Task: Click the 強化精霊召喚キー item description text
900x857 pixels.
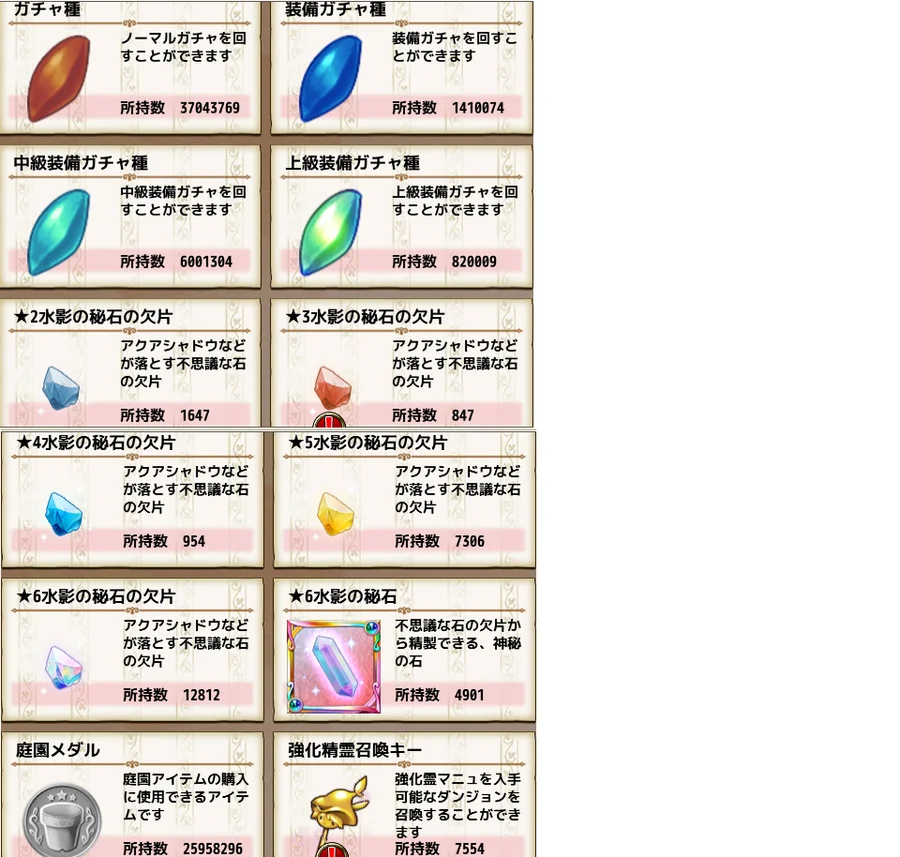Action: [457, 805]
